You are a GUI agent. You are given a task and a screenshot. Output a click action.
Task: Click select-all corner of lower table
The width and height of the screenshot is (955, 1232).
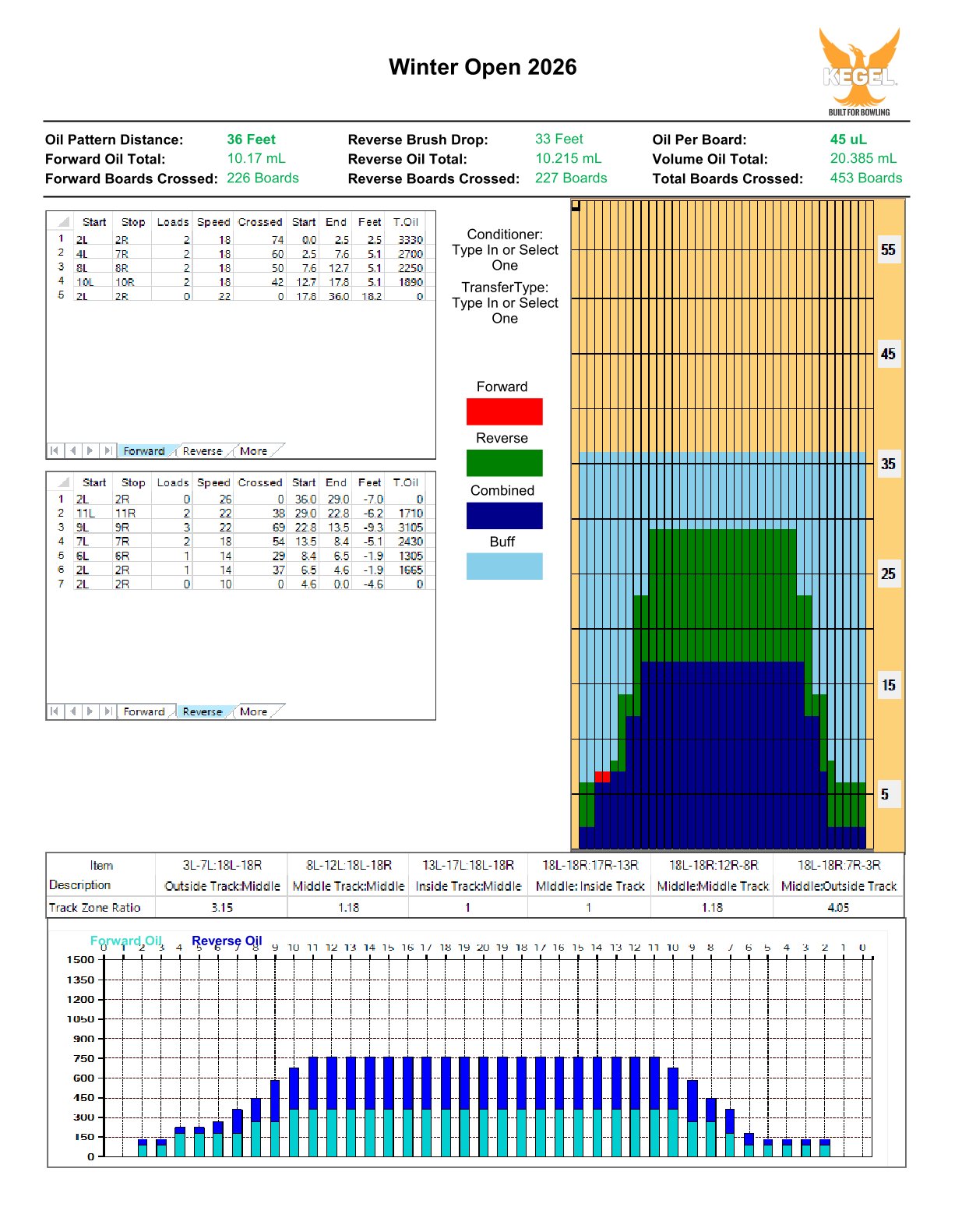tap(62, 482)
